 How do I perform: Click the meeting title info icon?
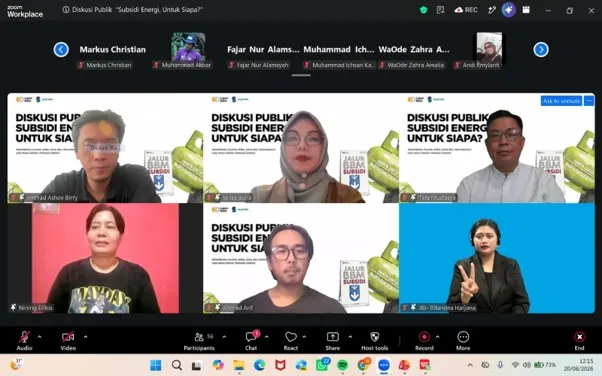(x=66, y=10)
